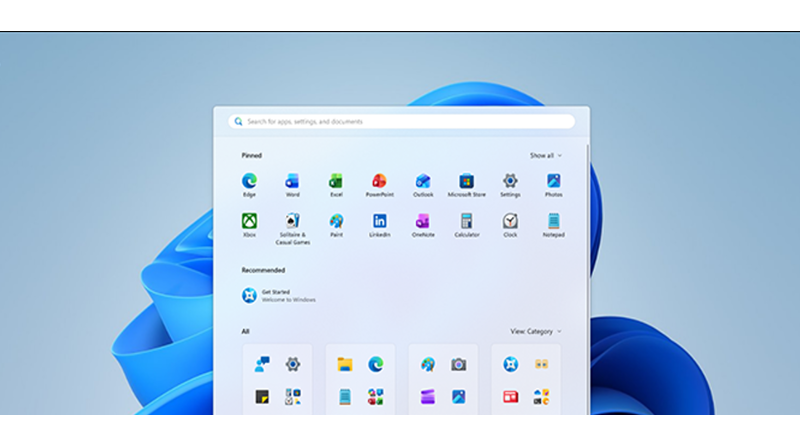800x445 pixels.
Task: Open Get Started recommended item
Action: [279, 295]
